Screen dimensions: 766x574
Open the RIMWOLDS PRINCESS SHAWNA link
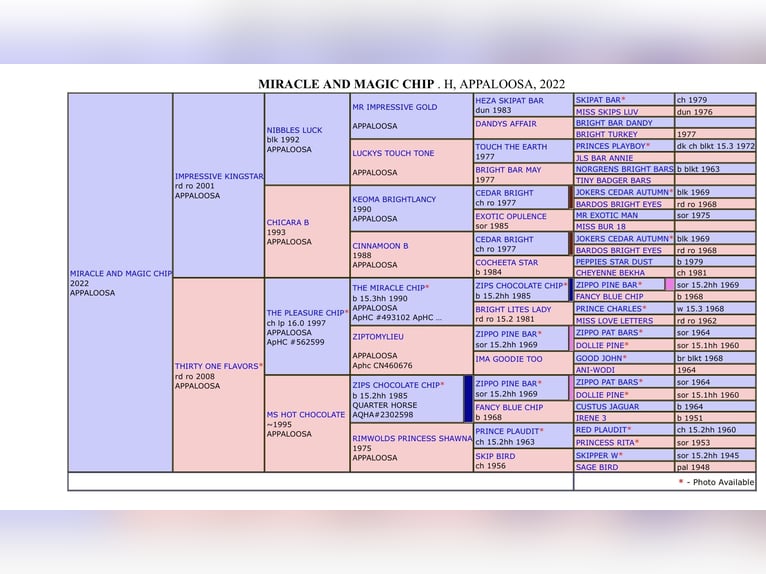click(x=412, y=438)
